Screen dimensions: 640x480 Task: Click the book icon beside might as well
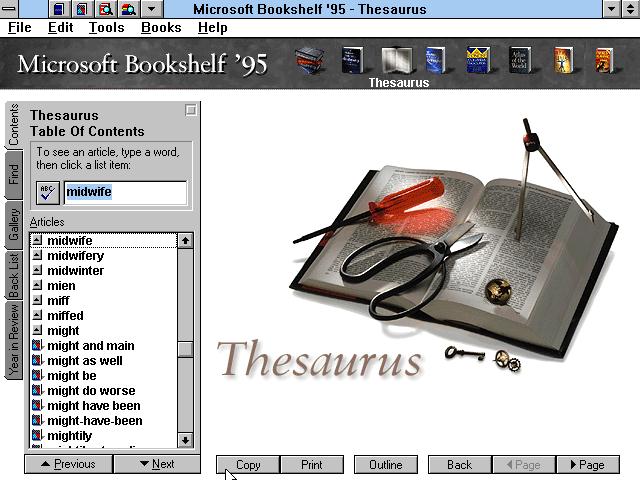37,360
